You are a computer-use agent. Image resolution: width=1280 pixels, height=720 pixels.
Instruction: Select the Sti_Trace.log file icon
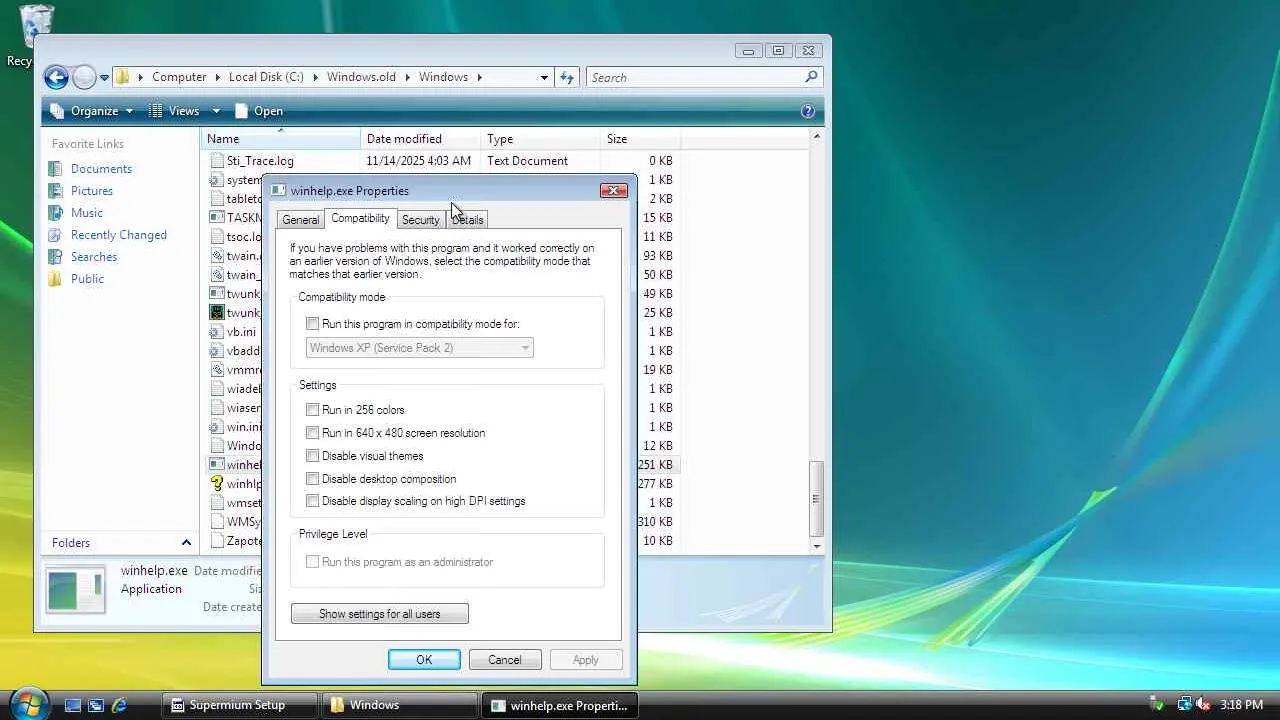(217, 161)
